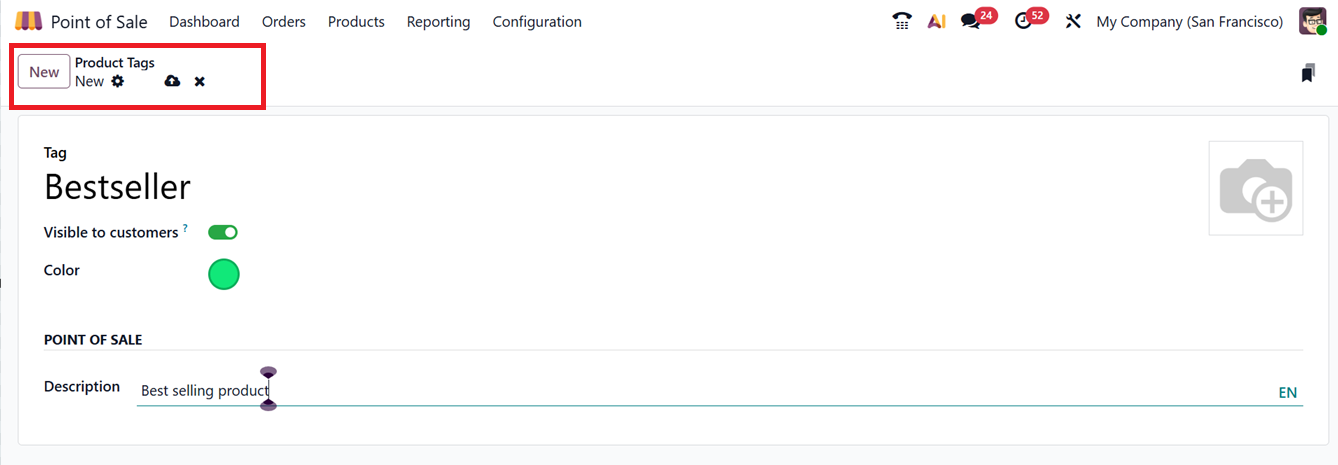Open the Reporting menu
Viewport: 1338px width, 465px height.
coord(438,21)
